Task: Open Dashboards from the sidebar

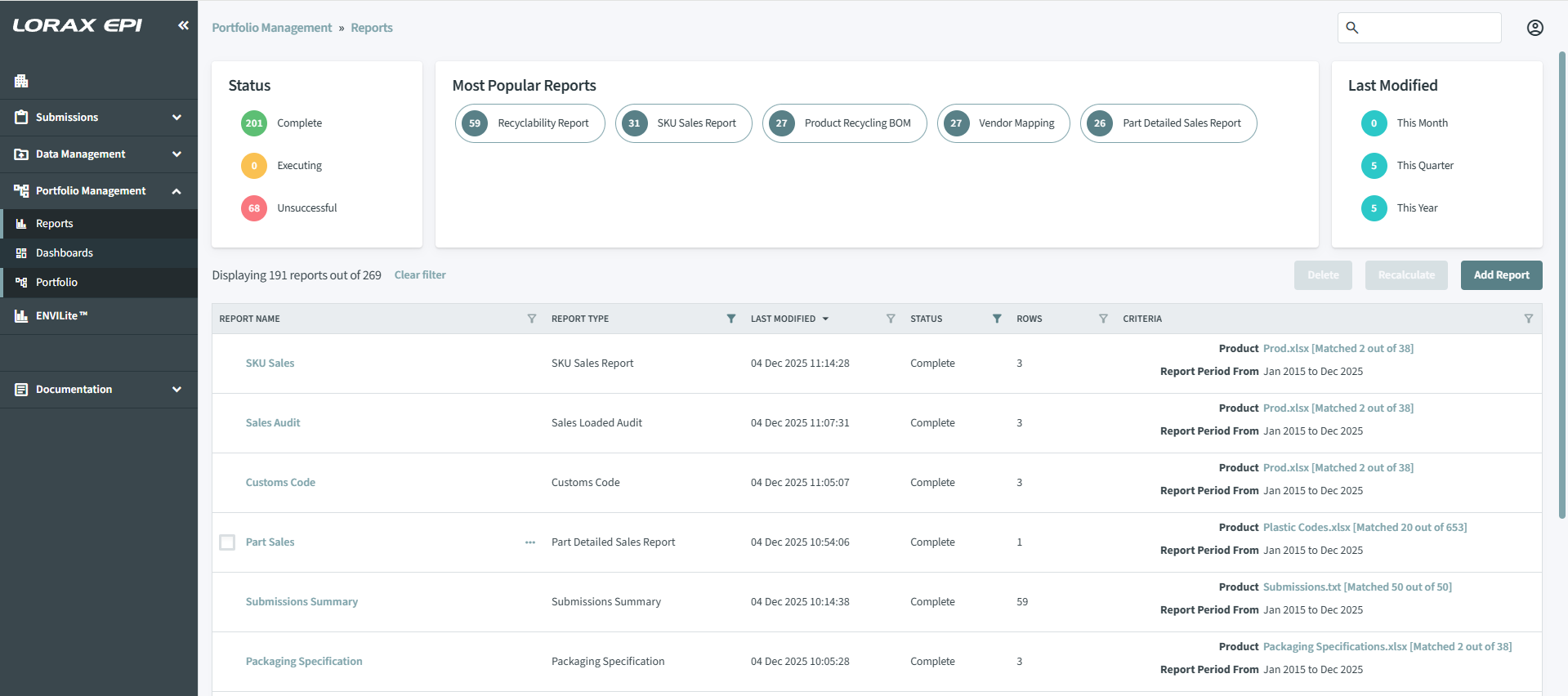Action: click(x=65, y=253)
